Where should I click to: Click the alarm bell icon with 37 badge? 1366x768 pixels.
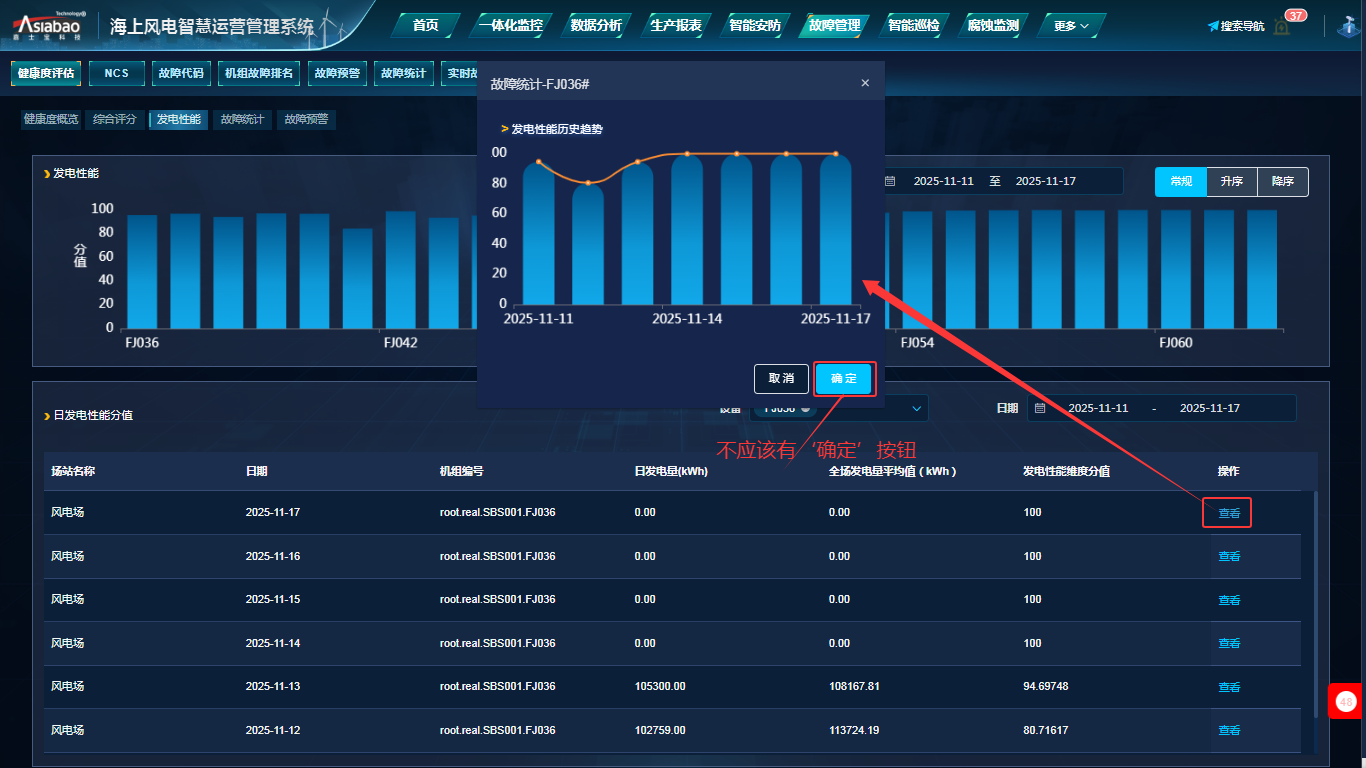pyautogui.click(x=1282, y=26)
